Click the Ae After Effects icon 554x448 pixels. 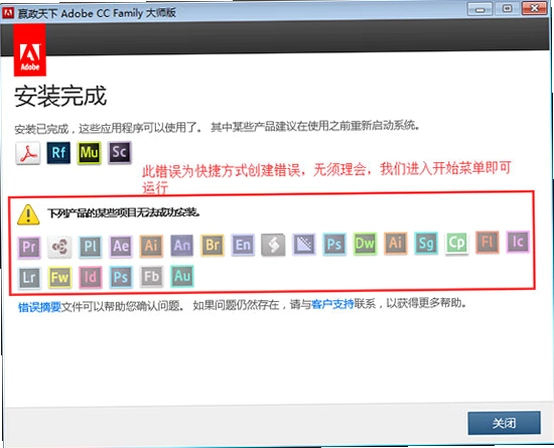[x=120, y=246]
